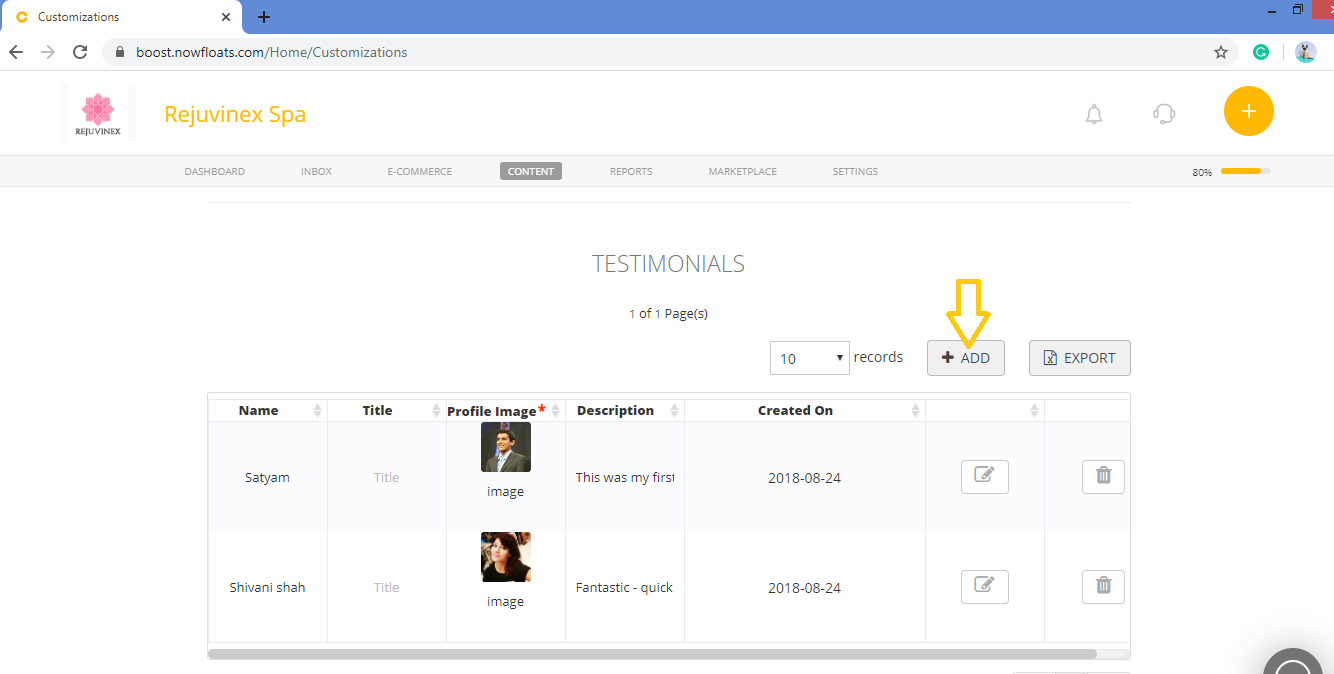Click the table horizontal scrollbar
Image resolution: width=1334 pixels, height=674 pixels.
click(652, 654)
